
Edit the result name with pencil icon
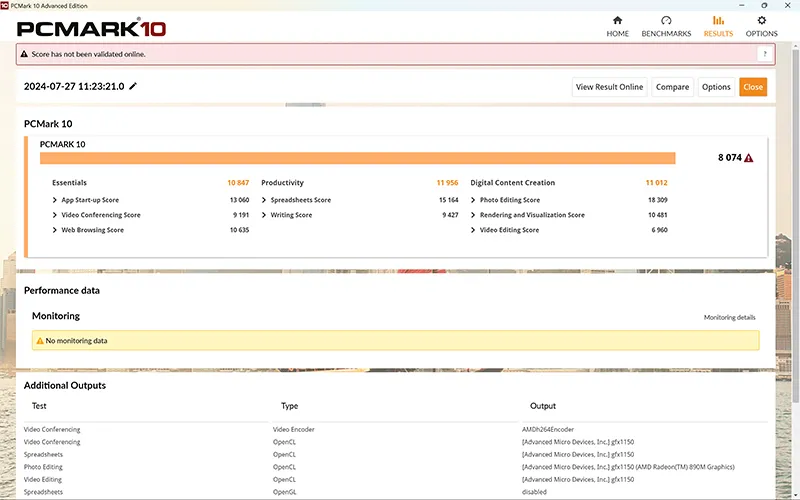tap(133, 86)
